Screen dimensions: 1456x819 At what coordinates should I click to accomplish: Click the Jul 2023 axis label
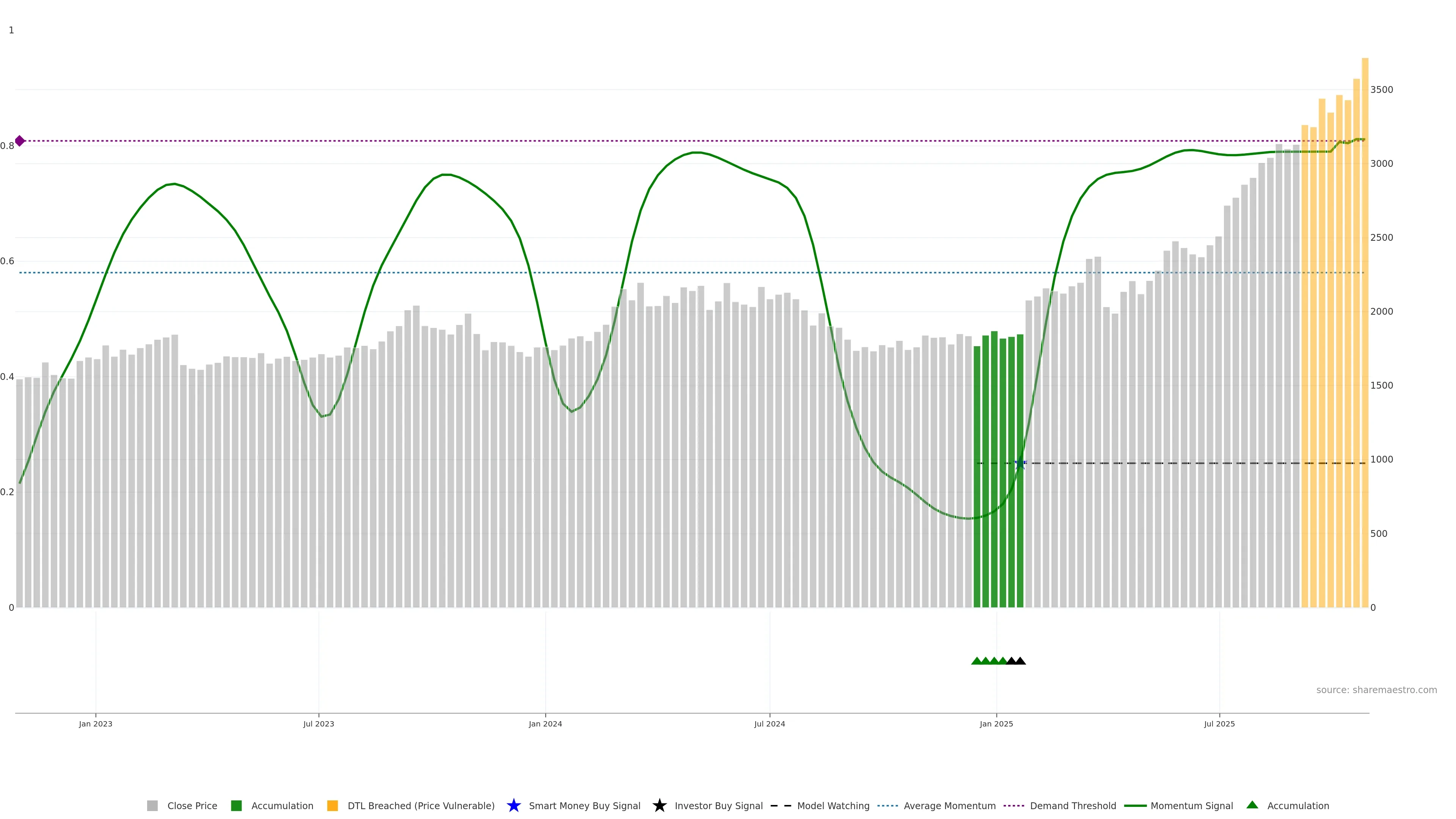(x=318, y=723)
